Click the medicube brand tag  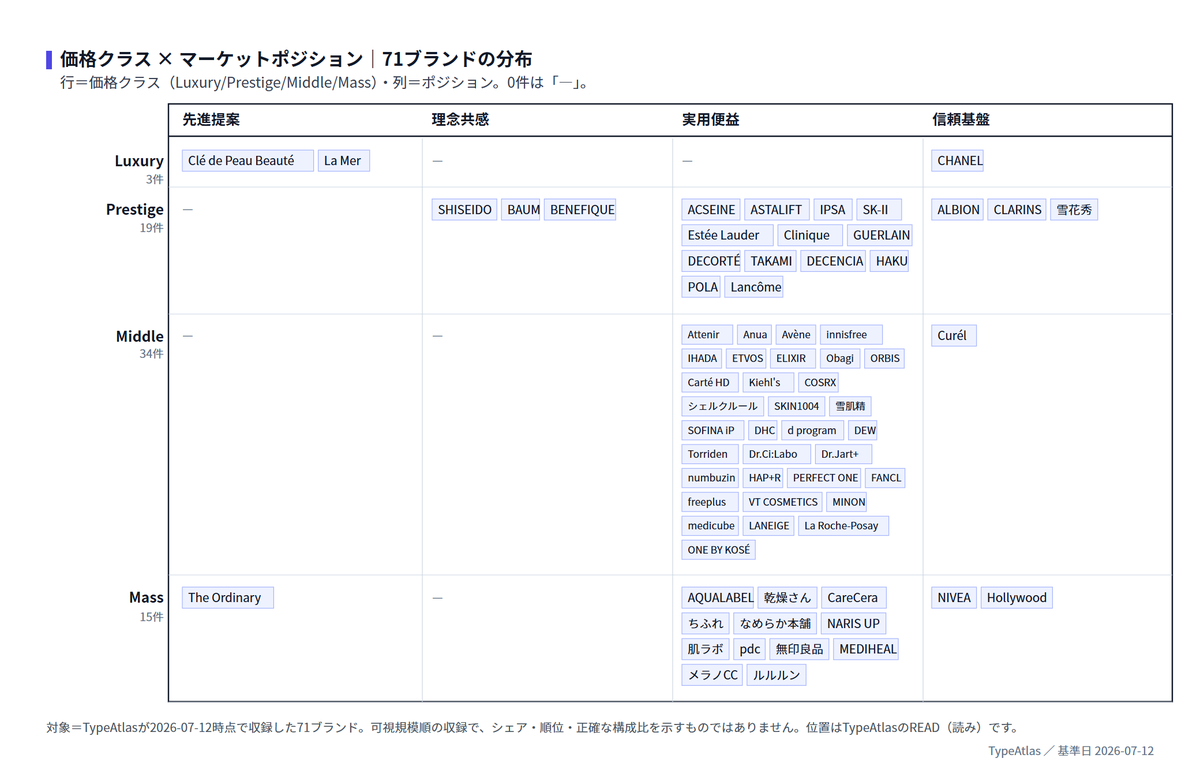(x=711, y=526)
